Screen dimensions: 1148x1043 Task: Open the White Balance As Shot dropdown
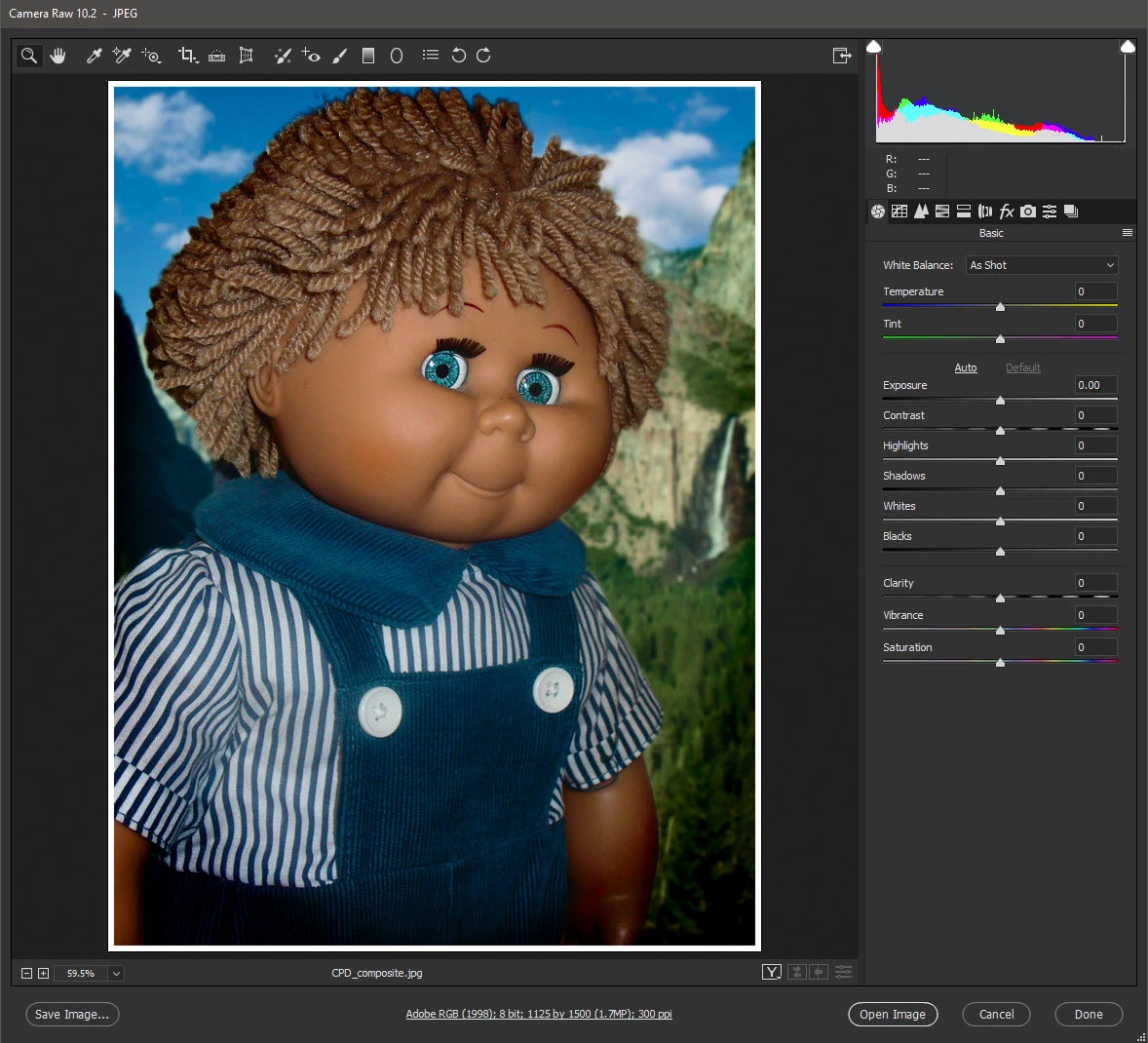click(x=1042, y=265)
